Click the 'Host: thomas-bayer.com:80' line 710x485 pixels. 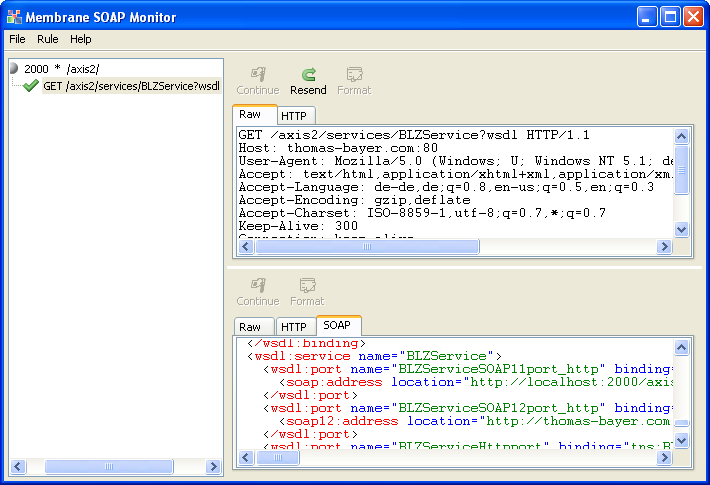[338, 148]
